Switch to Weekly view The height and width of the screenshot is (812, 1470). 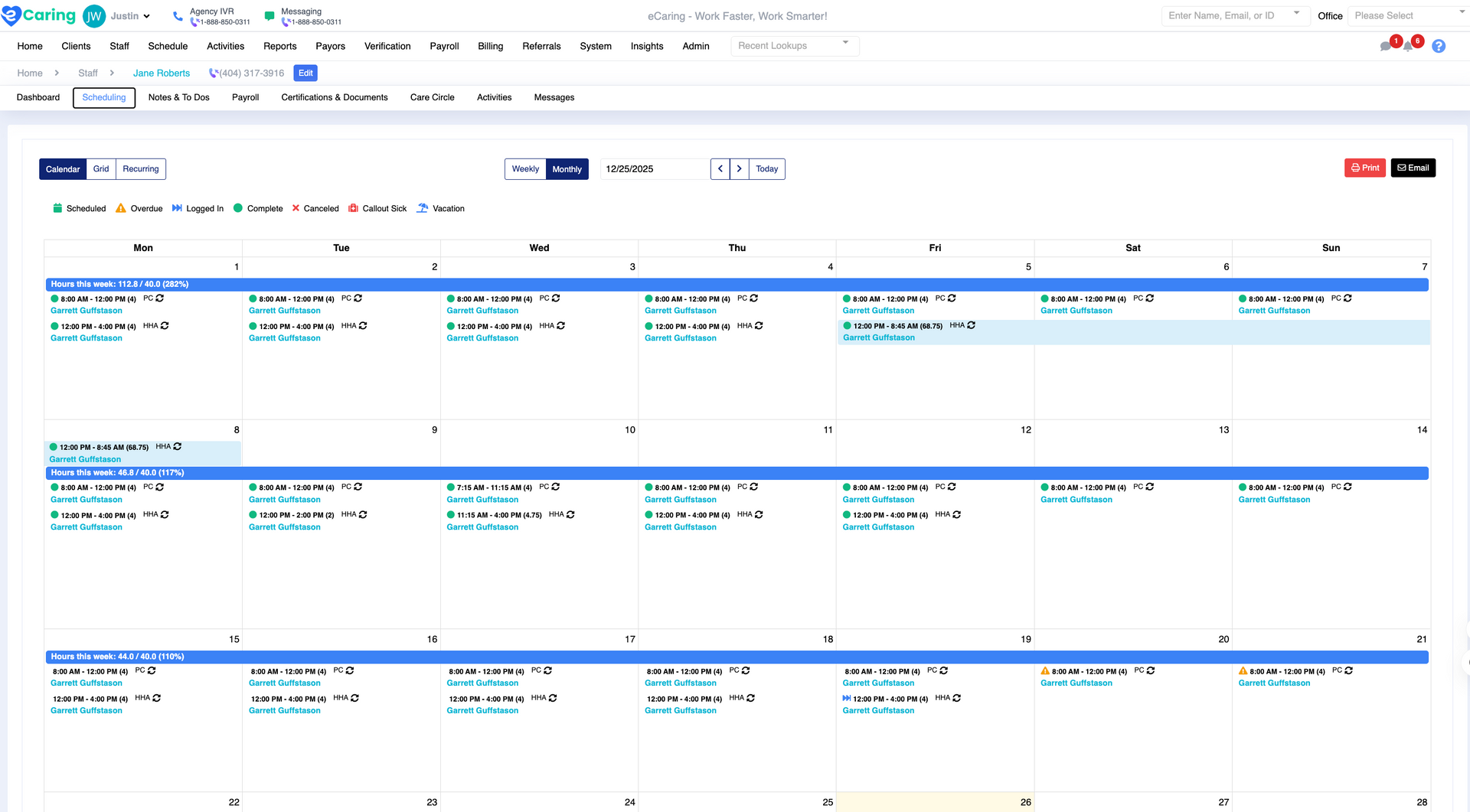[x=525, y=169]
